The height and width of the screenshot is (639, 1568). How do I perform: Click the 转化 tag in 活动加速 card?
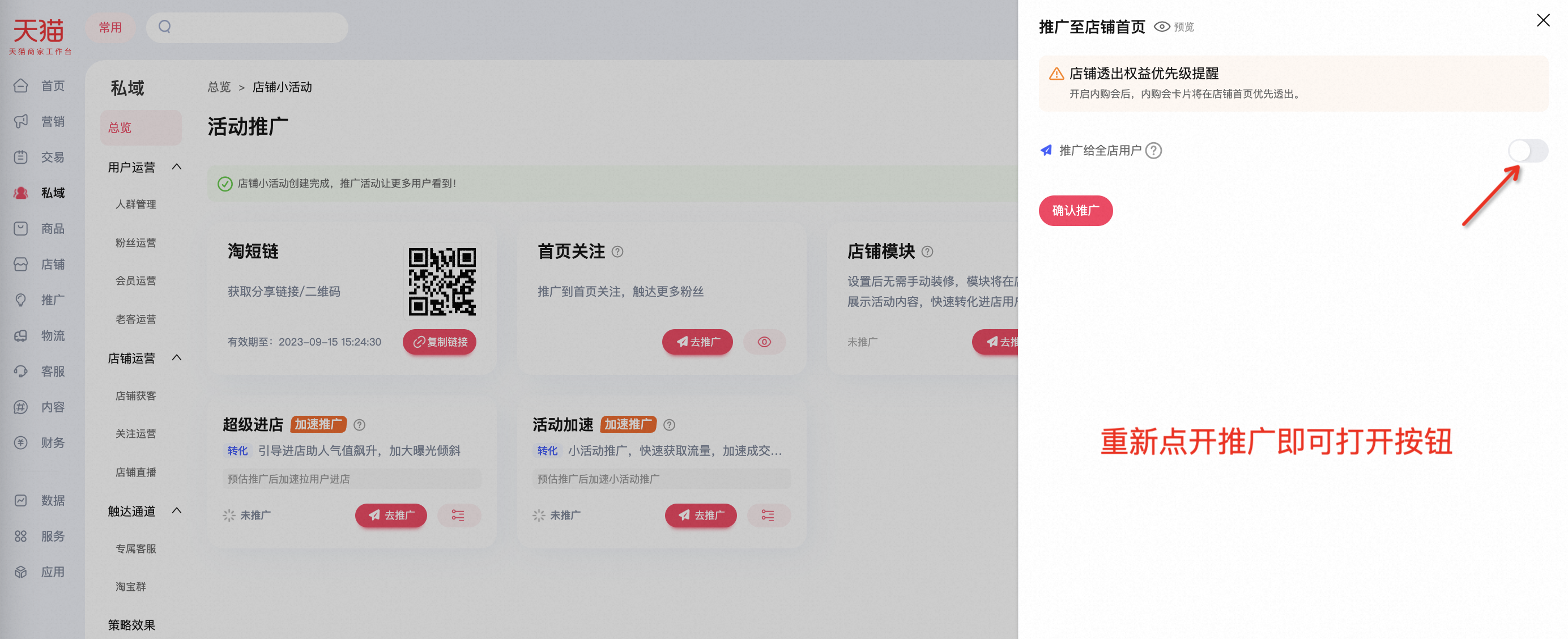547,451
